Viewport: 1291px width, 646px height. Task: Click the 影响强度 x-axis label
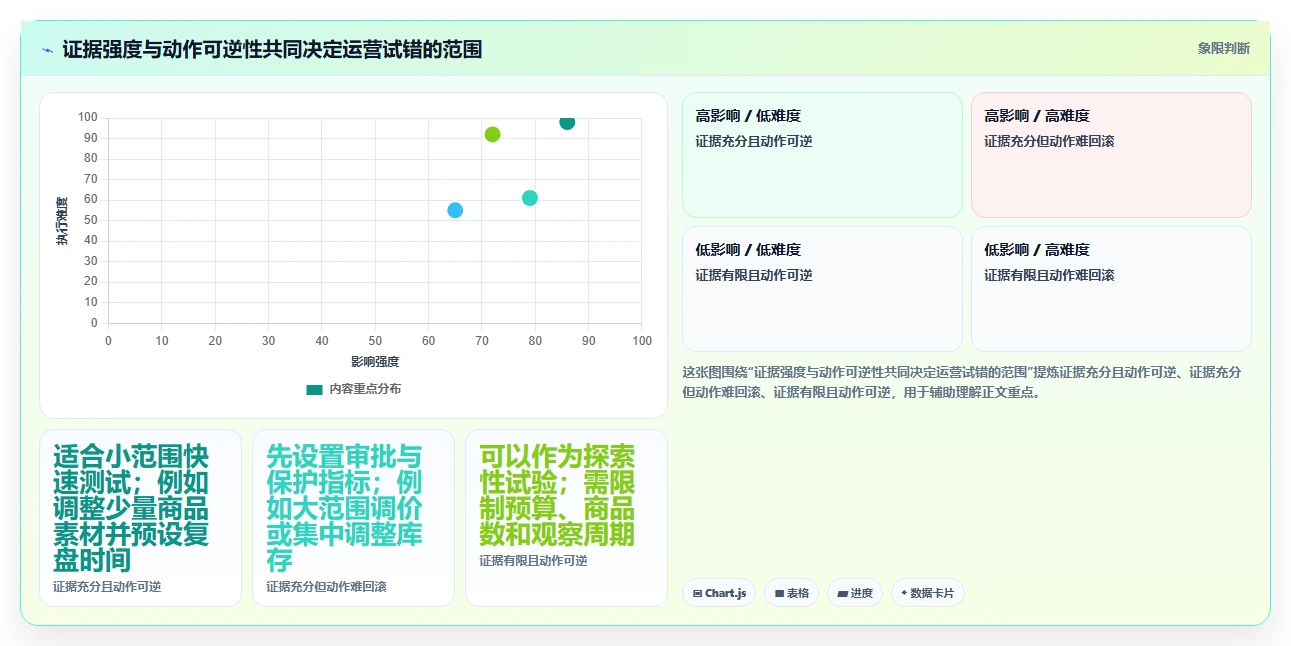coord(375,361)
